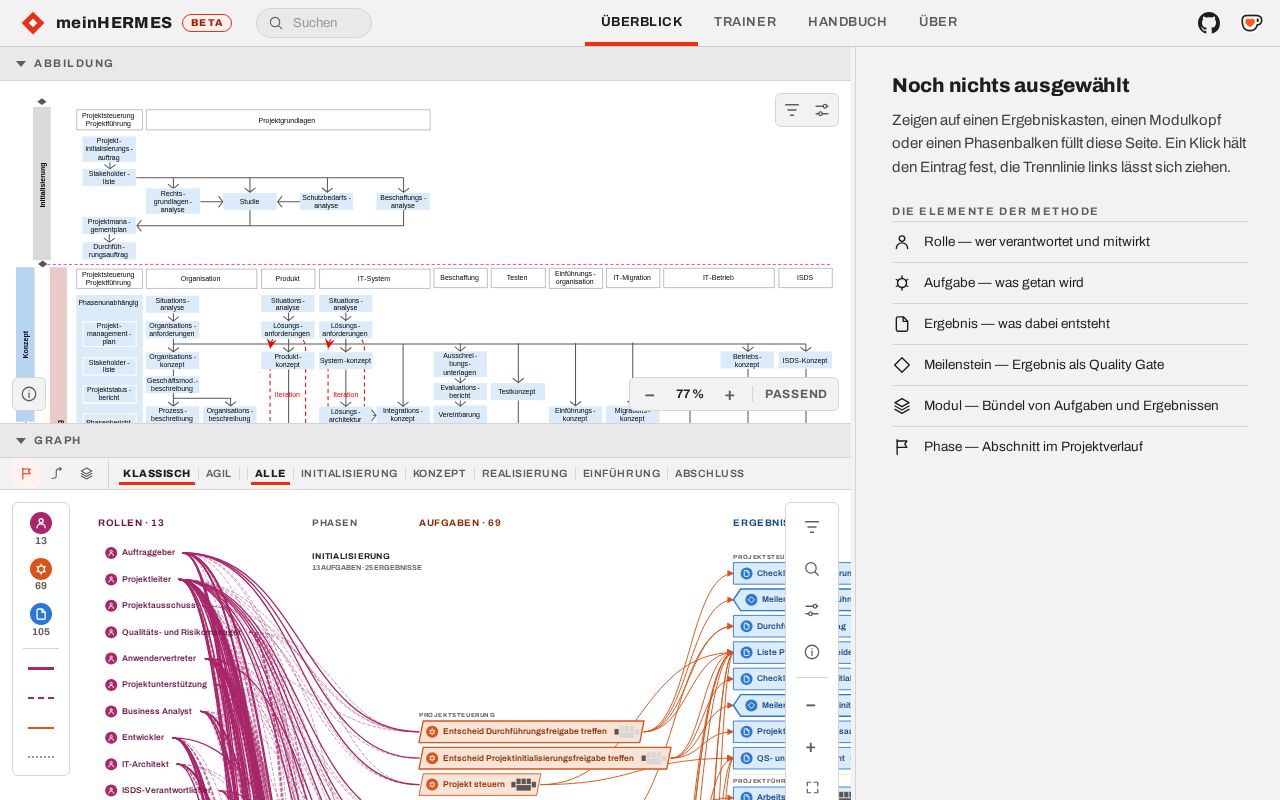The width and height of the screenshot is (1280, 800).
Task: Select the layers module view icon
Action: point(87,473)
